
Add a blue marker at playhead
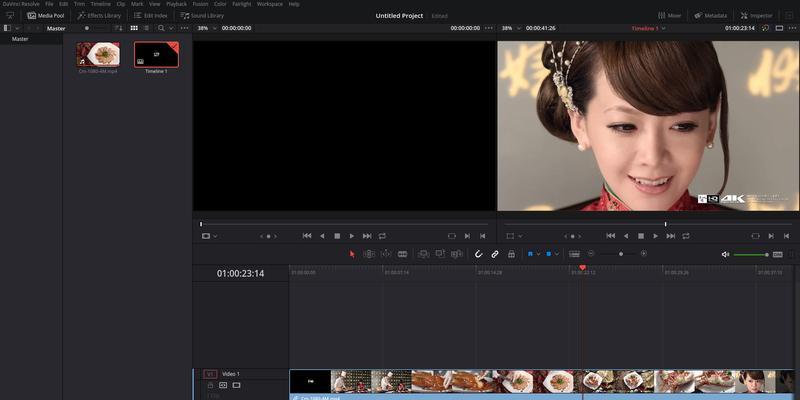548,254
